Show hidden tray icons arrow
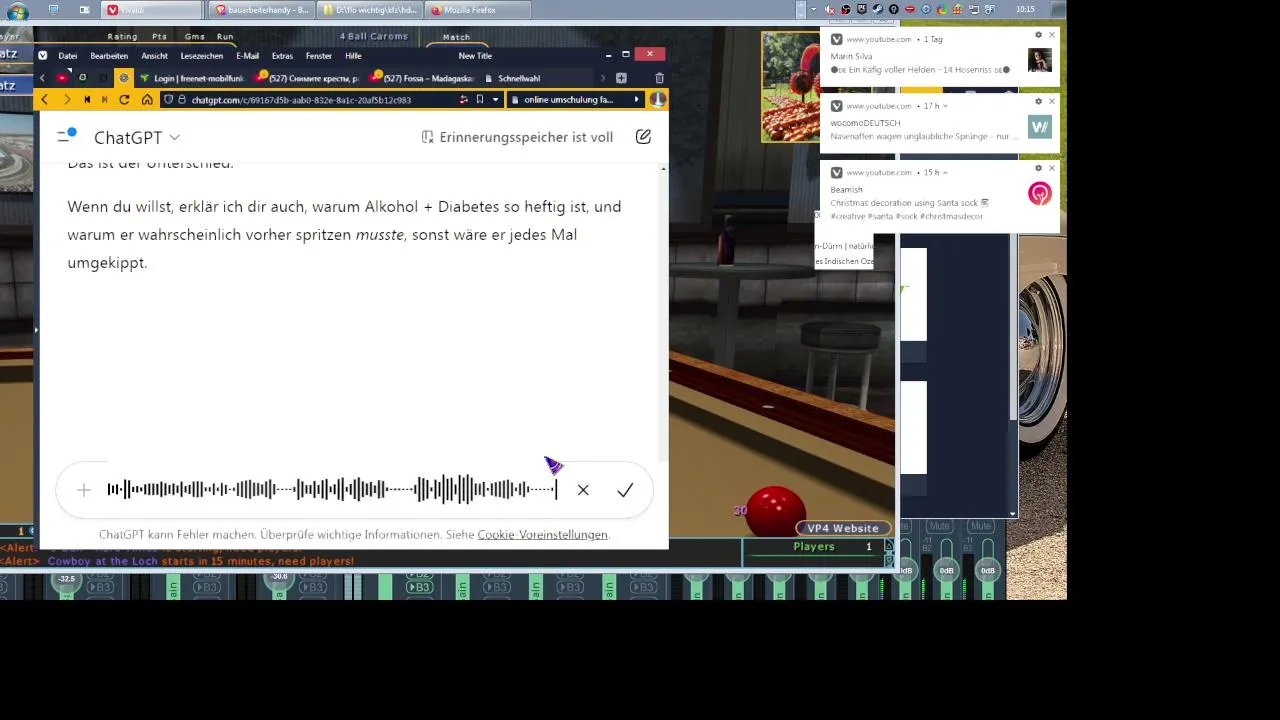This screenshot has width=1280, height=720. [814, 10]
